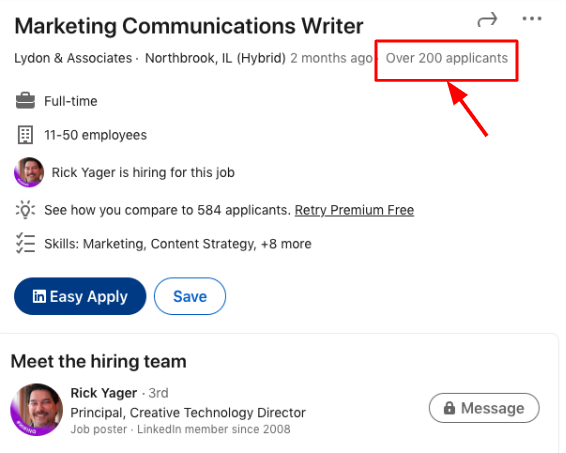Click the building employees icon

[25, 135]
